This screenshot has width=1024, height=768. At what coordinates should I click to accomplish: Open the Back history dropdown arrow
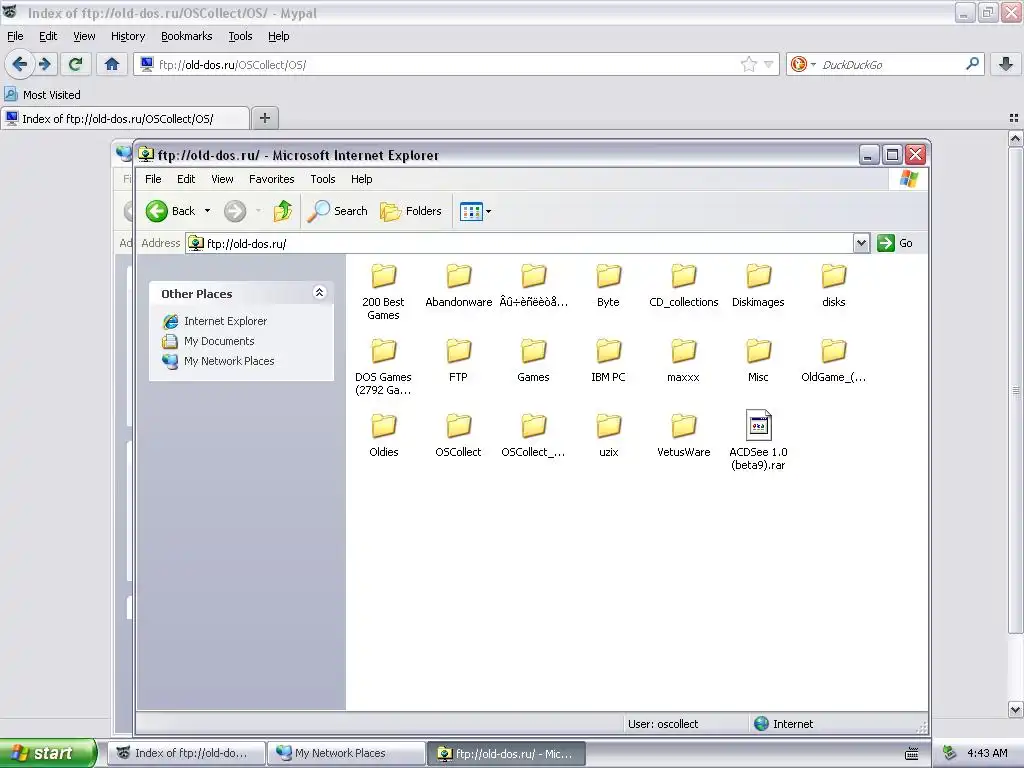(x=207, y=211)
